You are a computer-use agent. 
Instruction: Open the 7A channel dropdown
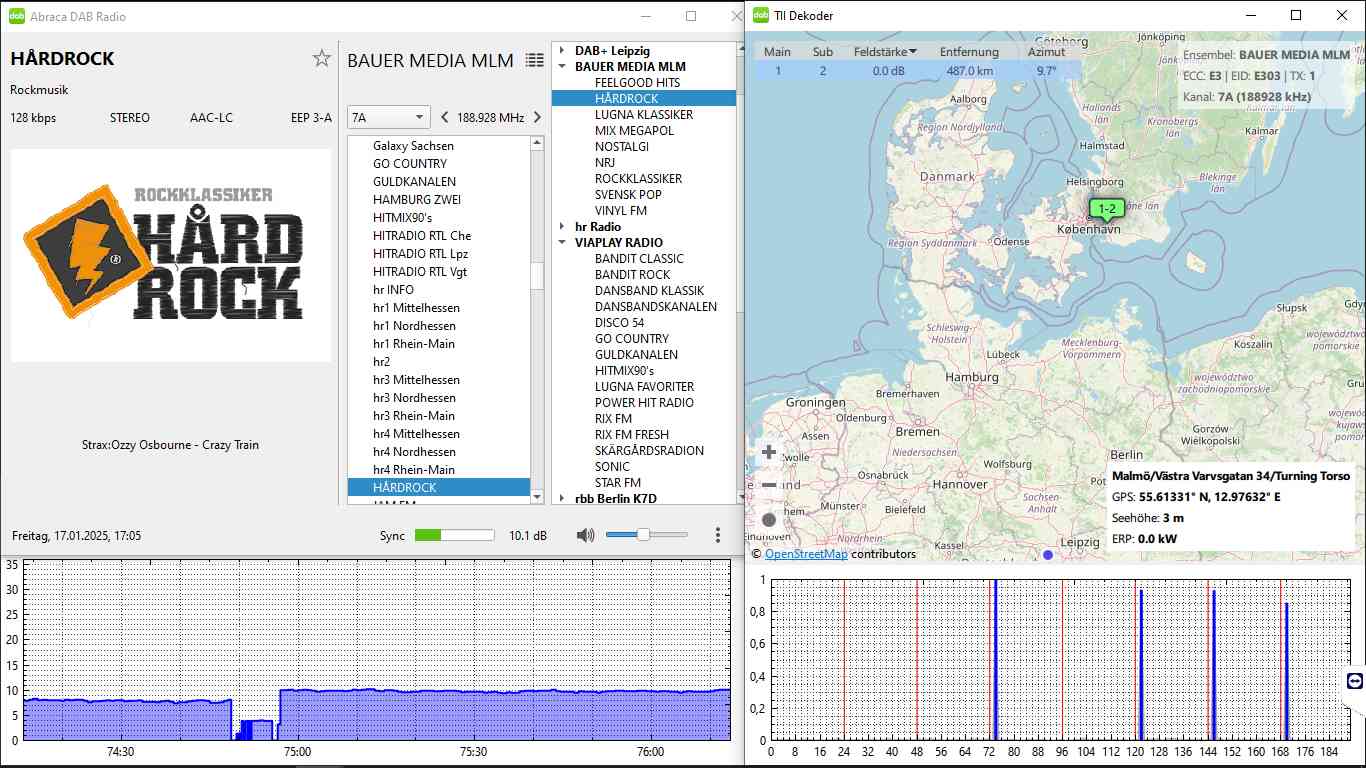pyautogui.click(x=388, y=117)
